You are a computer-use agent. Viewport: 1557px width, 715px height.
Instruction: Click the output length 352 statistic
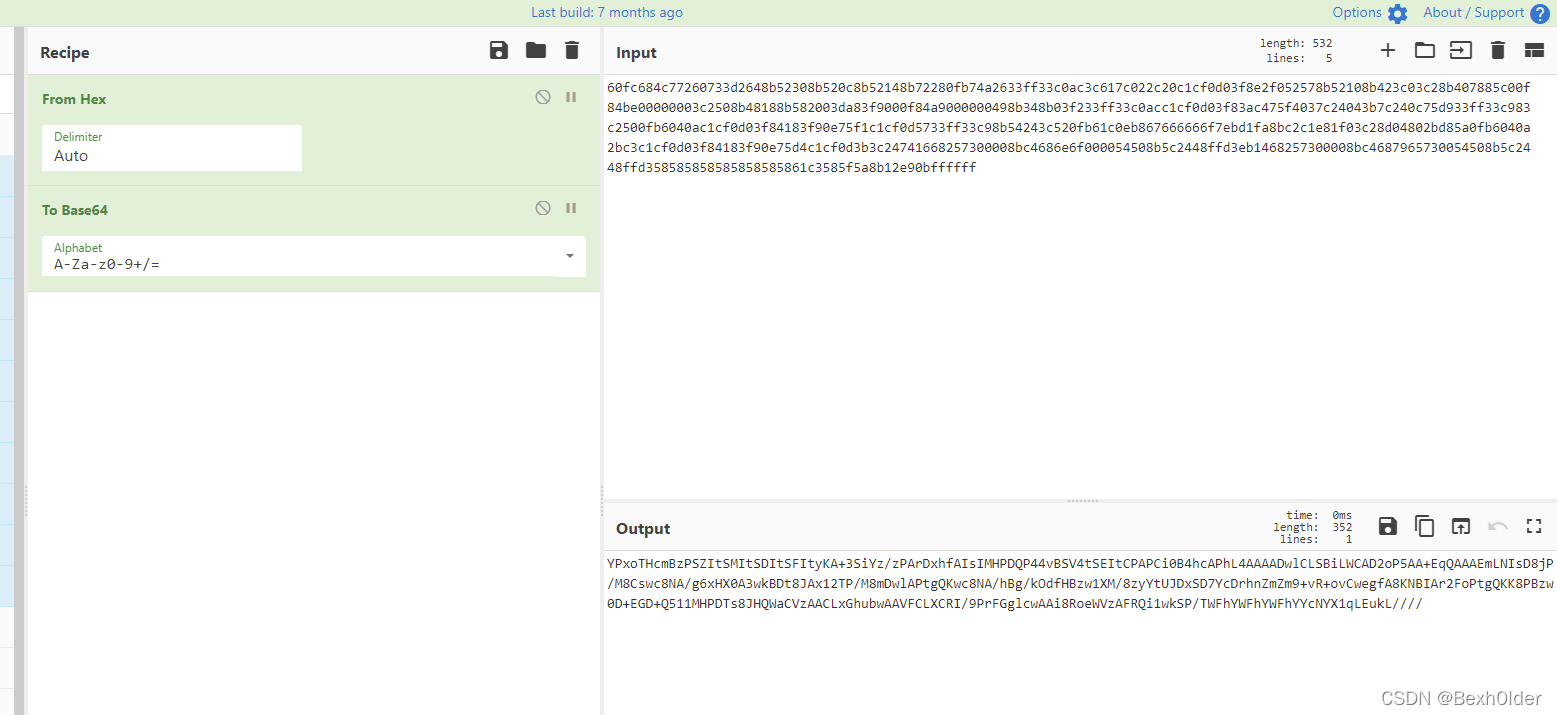point(1313,527)
